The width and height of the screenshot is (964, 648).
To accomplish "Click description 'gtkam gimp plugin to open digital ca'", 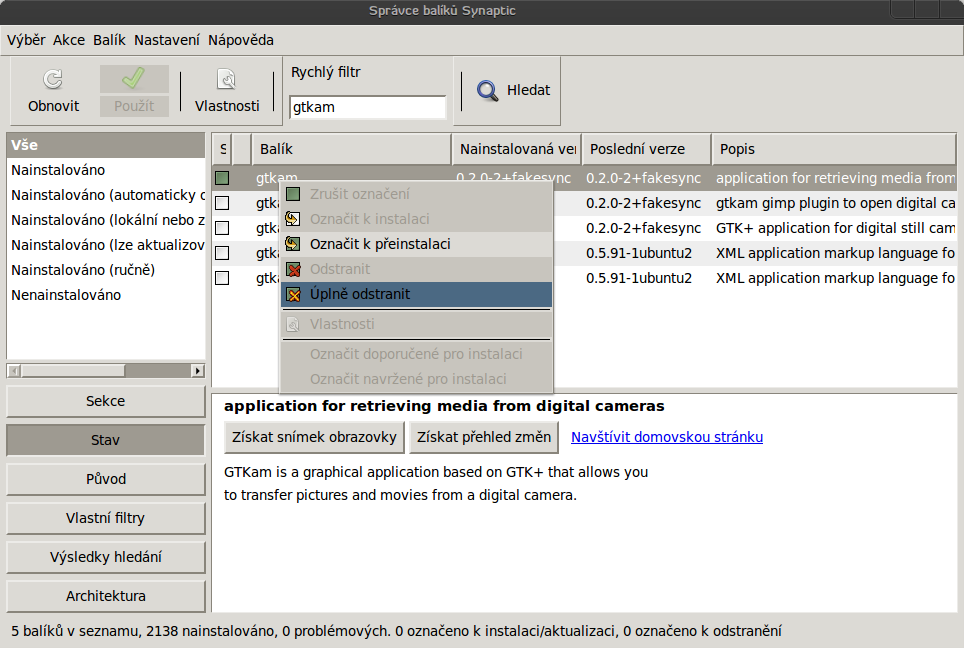I will pos(836,203).
